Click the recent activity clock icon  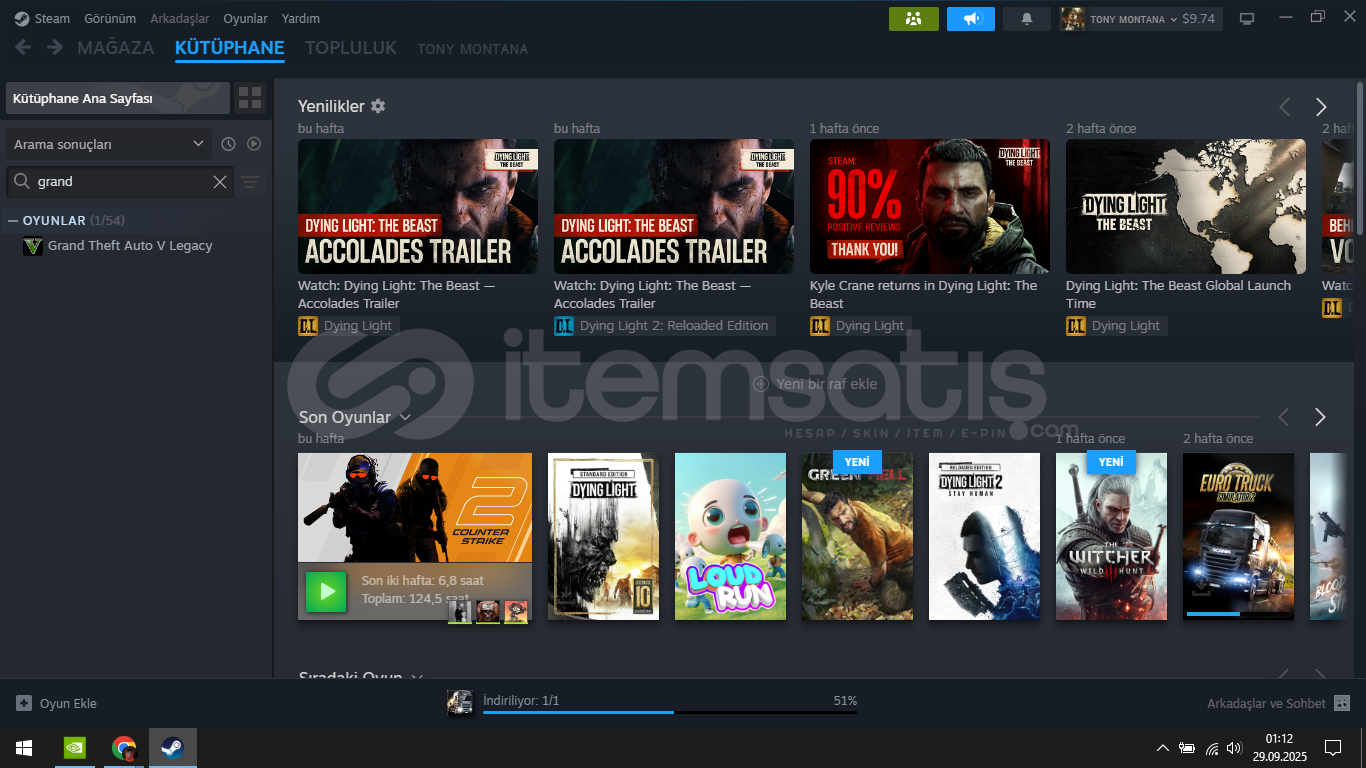coord(228,144)
